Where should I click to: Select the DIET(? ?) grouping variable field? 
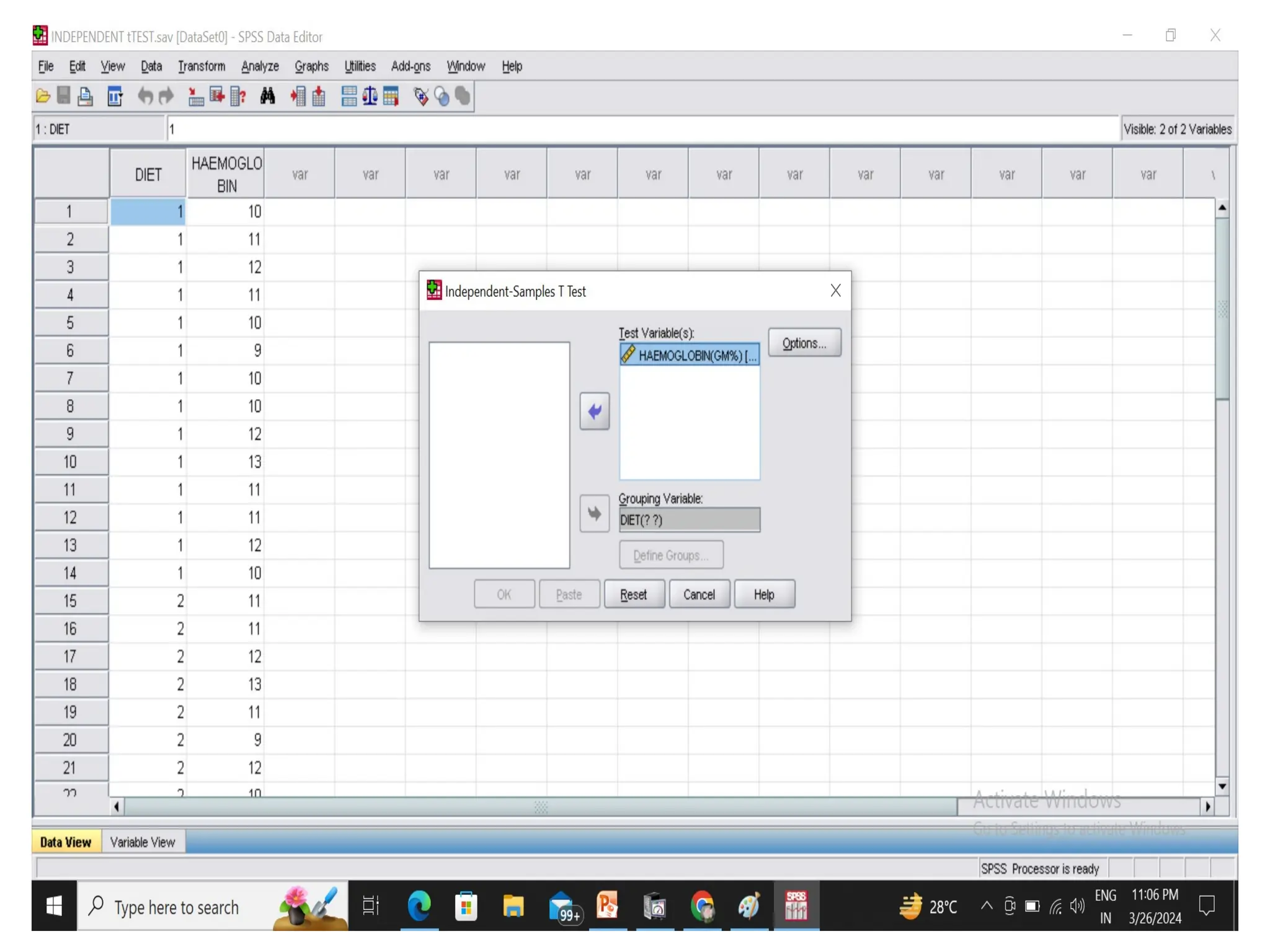pyautogui.click(x=689, y=520)
